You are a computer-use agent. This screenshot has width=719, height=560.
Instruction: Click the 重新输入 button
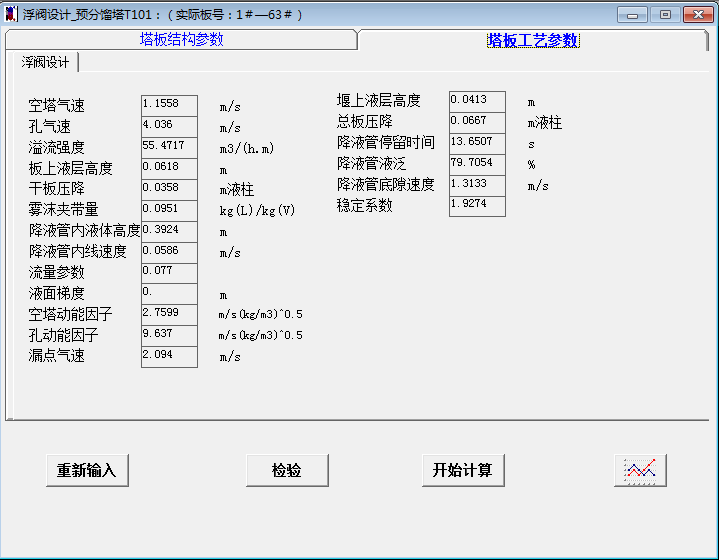coord(87,470)
